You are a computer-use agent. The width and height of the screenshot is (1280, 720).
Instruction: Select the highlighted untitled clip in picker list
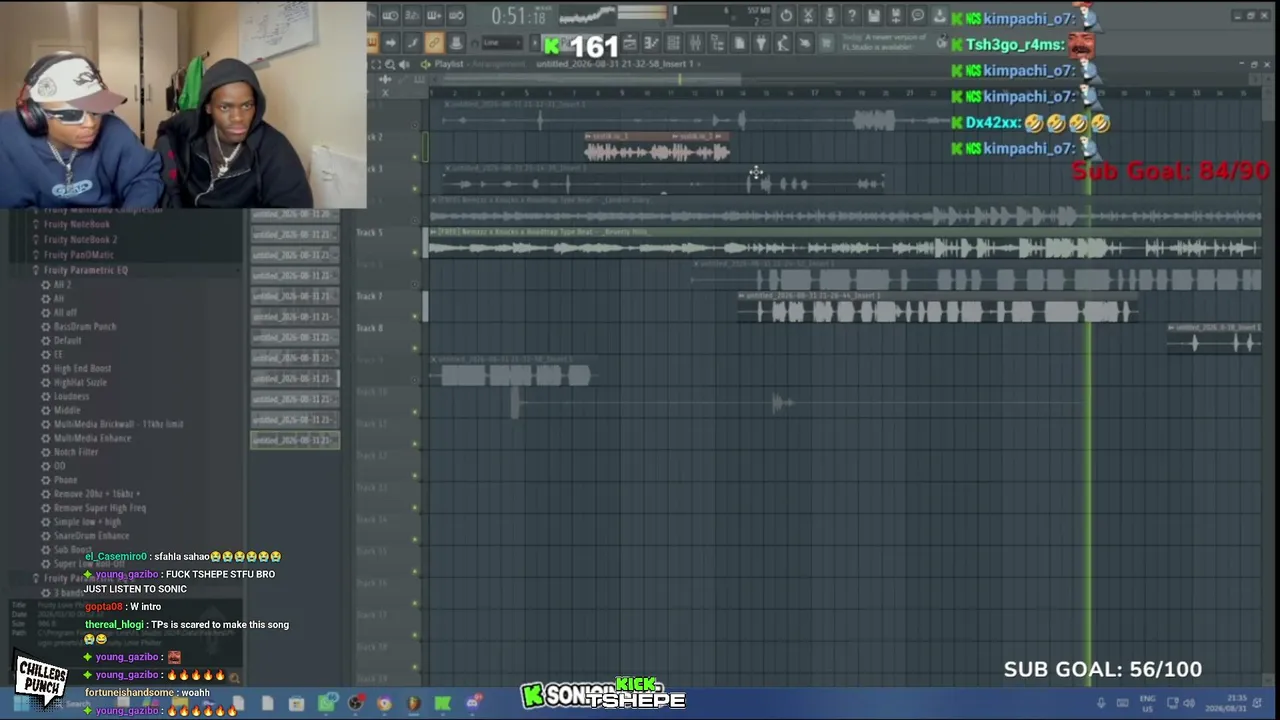pyautogui.click(x=294, y=440)
